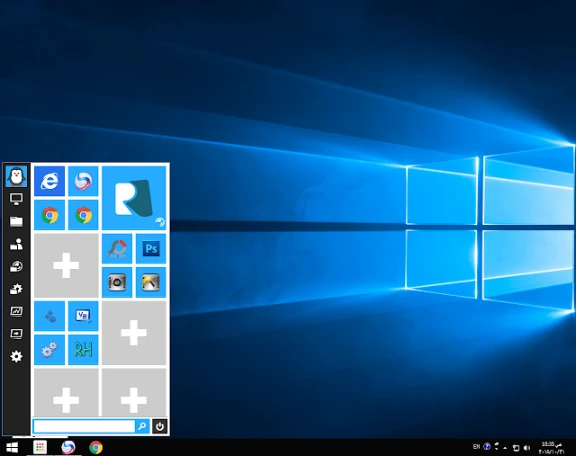Viewport: 576px width, 456px height.
Task: Add a tile in empty plus slot beside VB tile
Action: pyautogui.click(x=134, y=333)
